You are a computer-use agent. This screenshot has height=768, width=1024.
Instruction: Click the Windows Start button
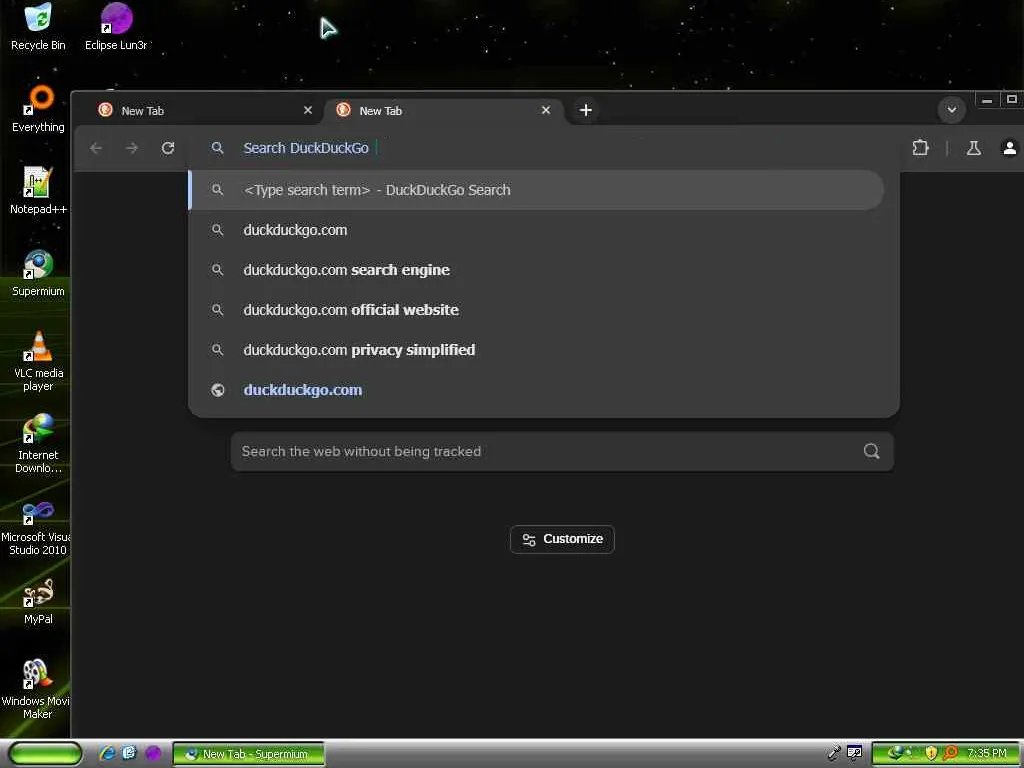[45, 753]
